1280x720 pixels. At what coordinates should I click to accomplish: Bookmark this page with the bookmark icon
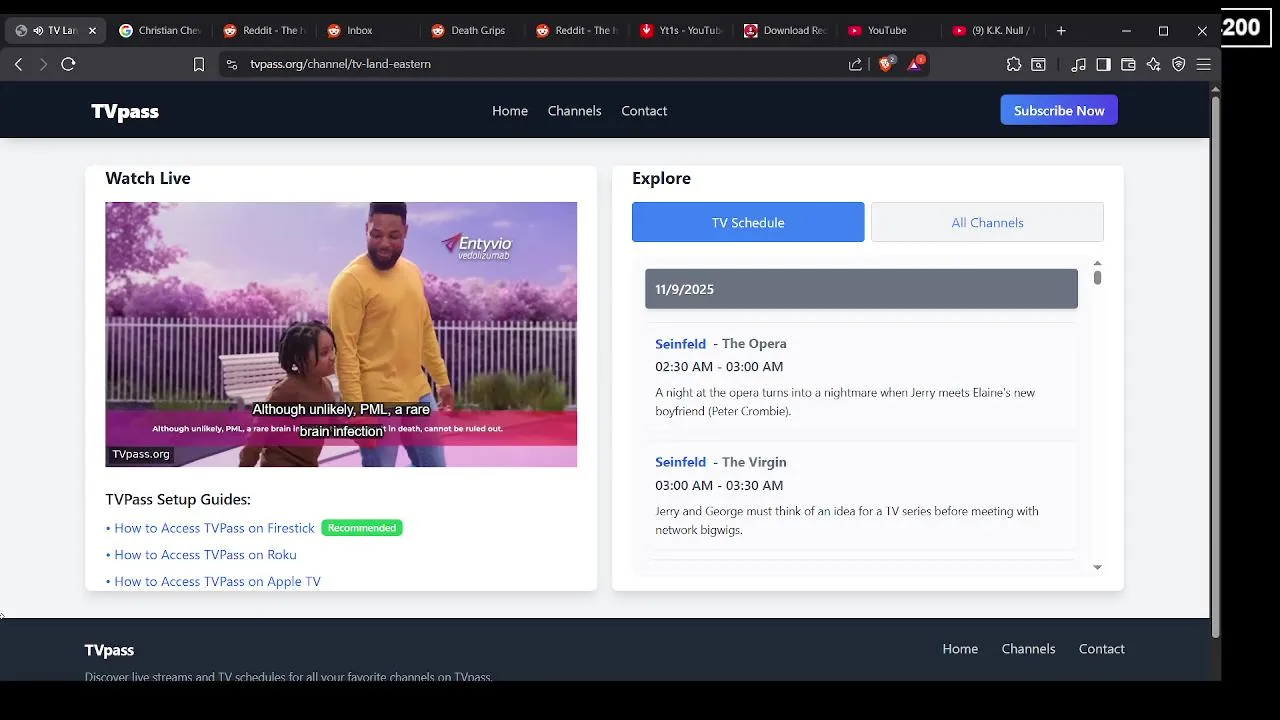(x=199, y=64)
